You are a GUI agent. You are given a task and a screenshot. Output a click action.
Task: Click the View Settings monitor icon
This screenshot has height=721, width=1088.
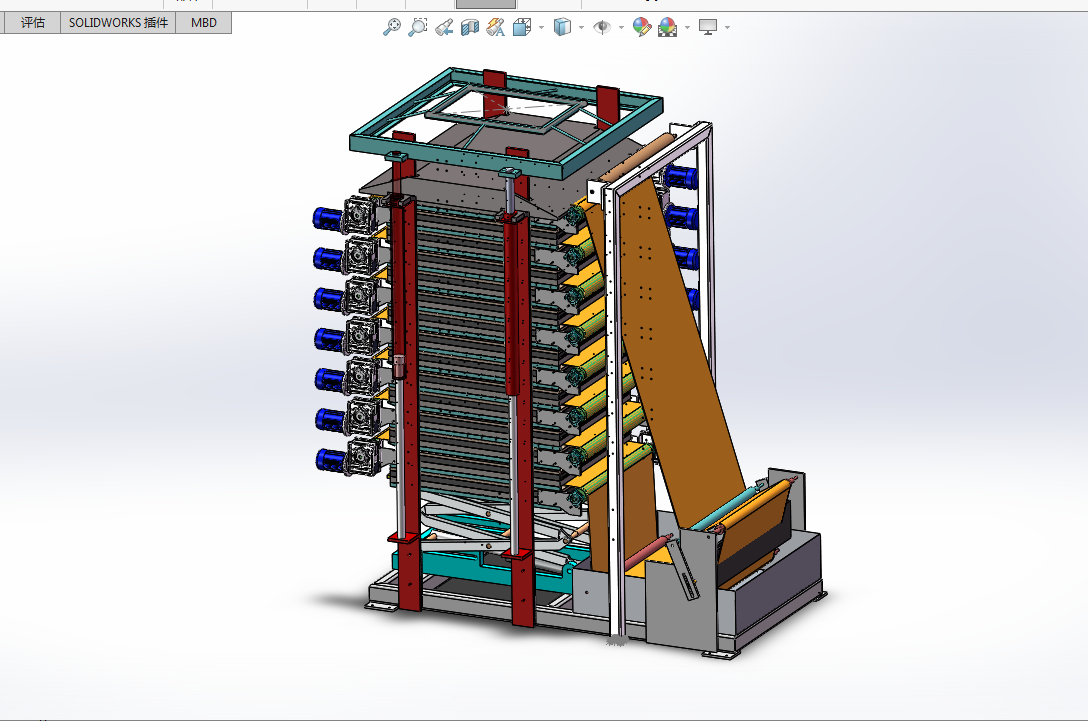coord(708,27)
